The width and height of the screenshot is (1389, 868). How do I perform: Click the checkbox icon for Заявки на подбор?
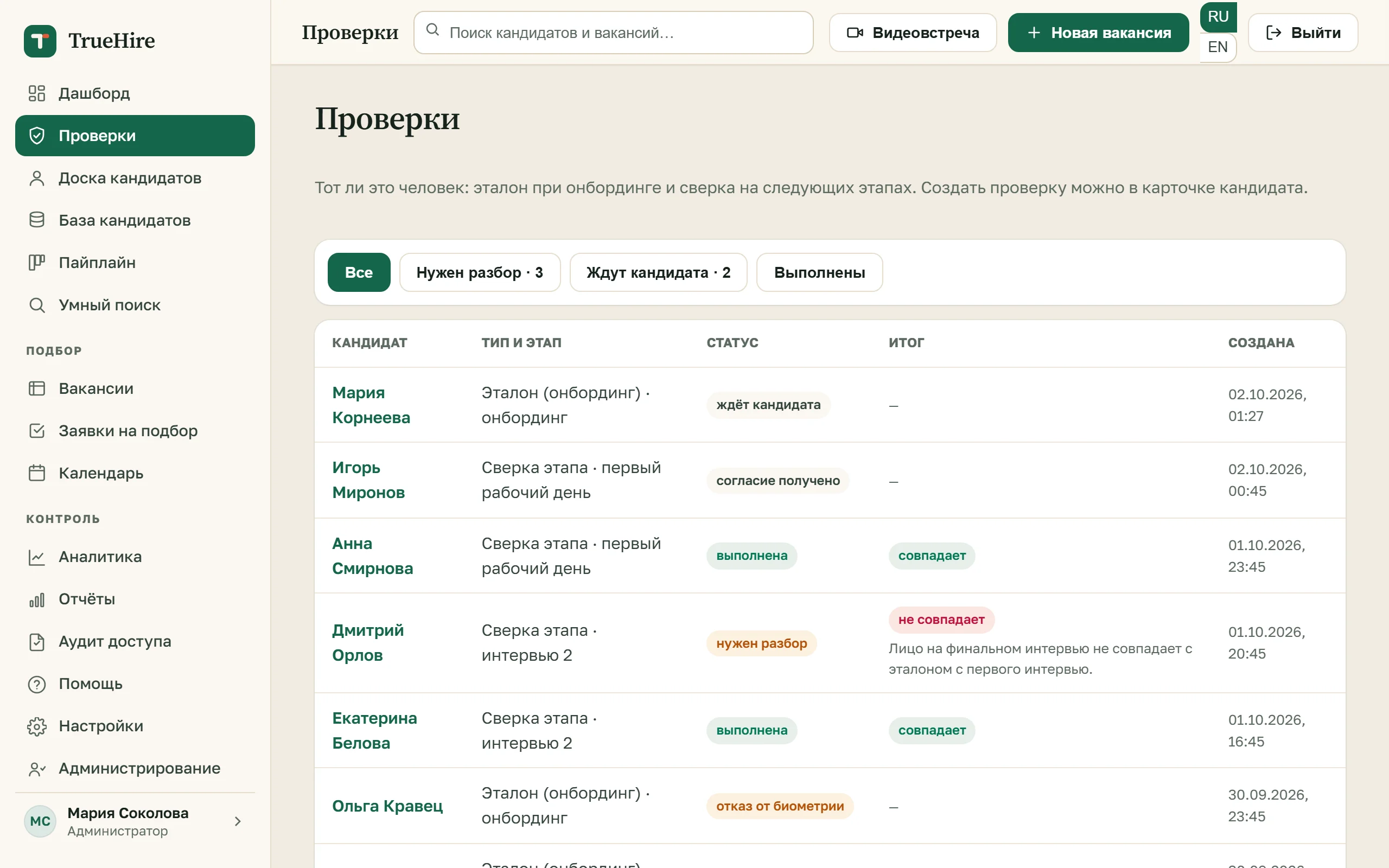pyautogui.click(x=37, y=431)
